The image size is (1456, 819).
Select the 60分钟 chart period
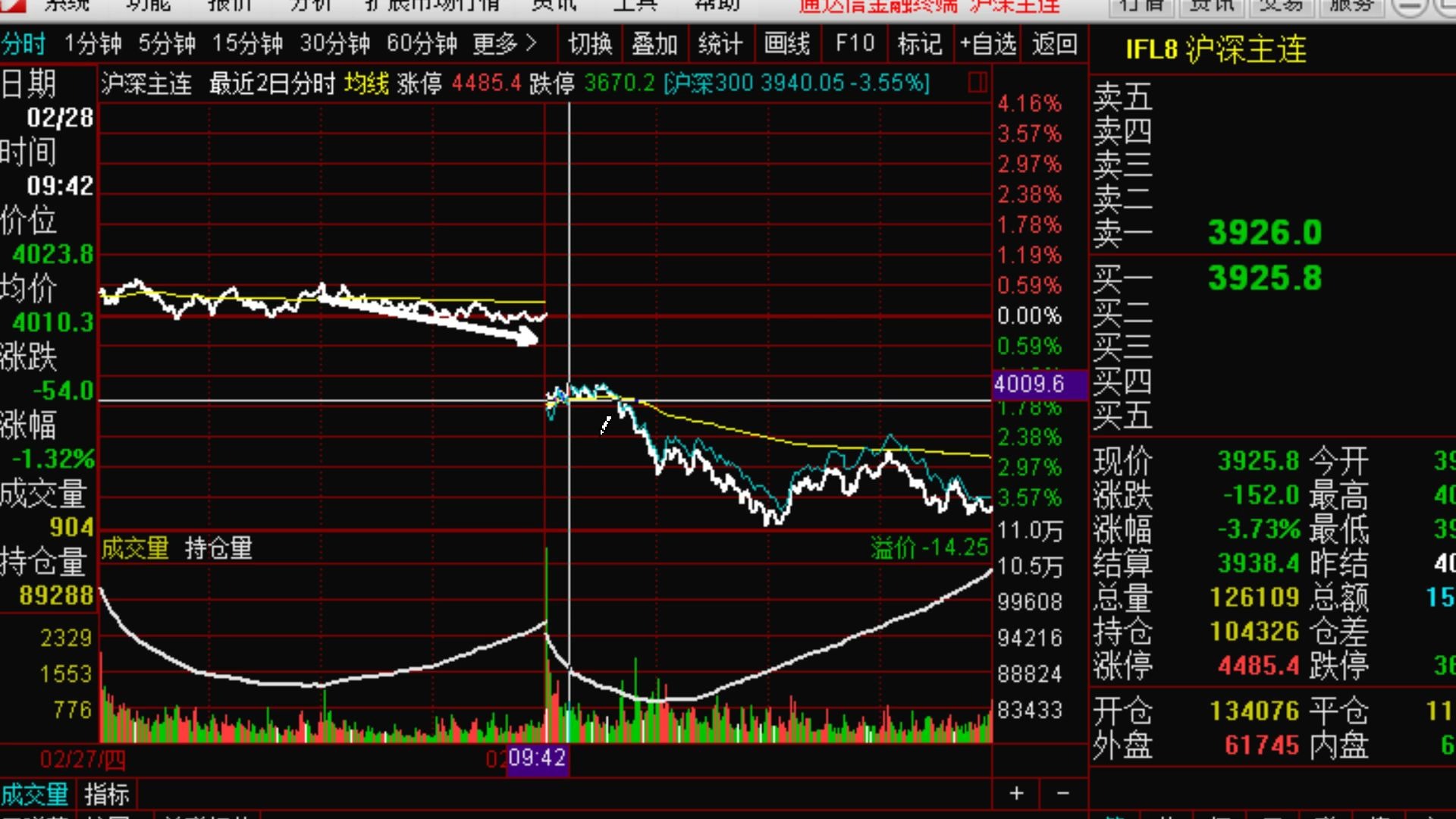click(422, 44)
